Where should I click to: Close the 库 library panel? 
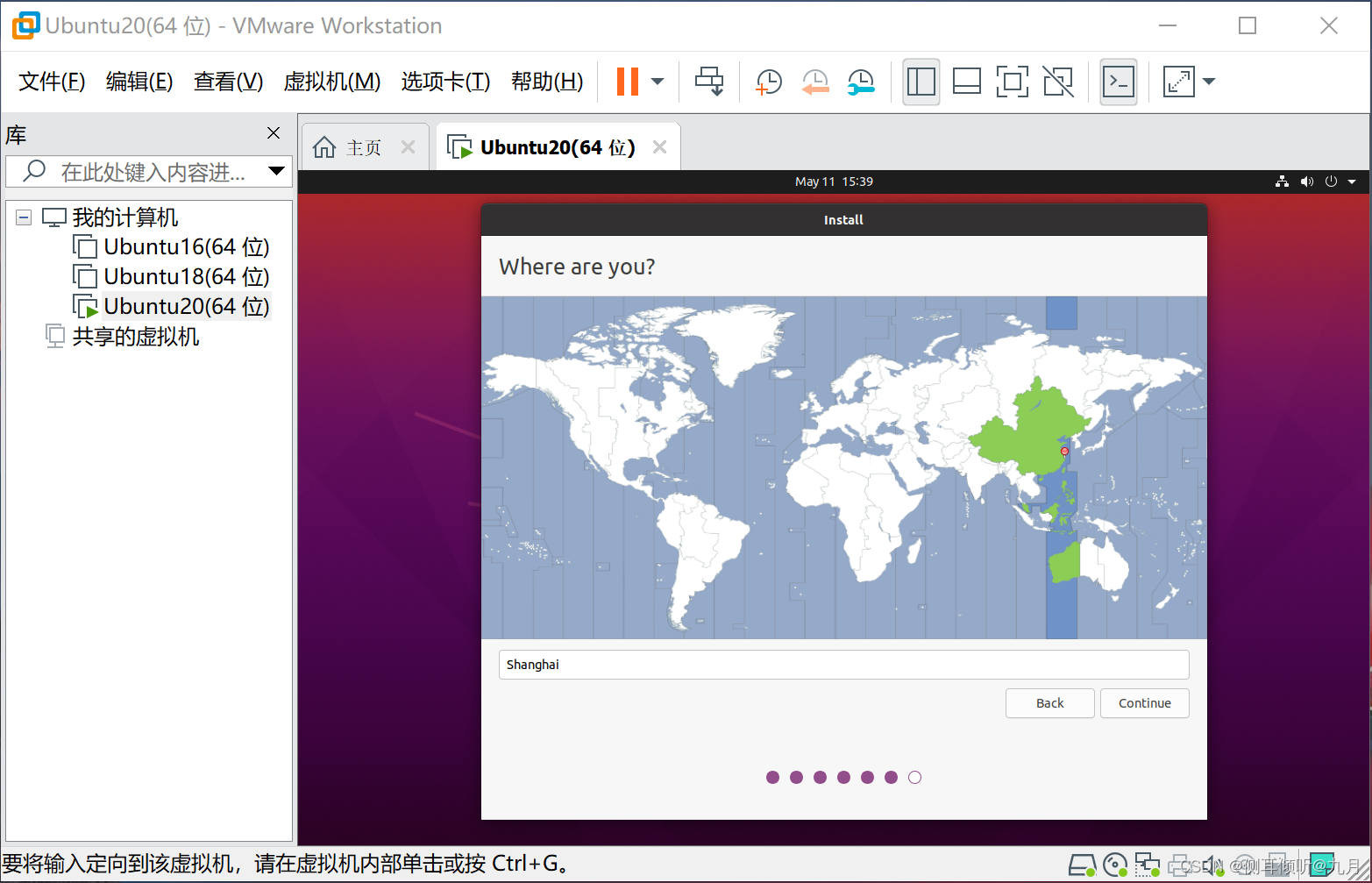(x=274, y=132)
